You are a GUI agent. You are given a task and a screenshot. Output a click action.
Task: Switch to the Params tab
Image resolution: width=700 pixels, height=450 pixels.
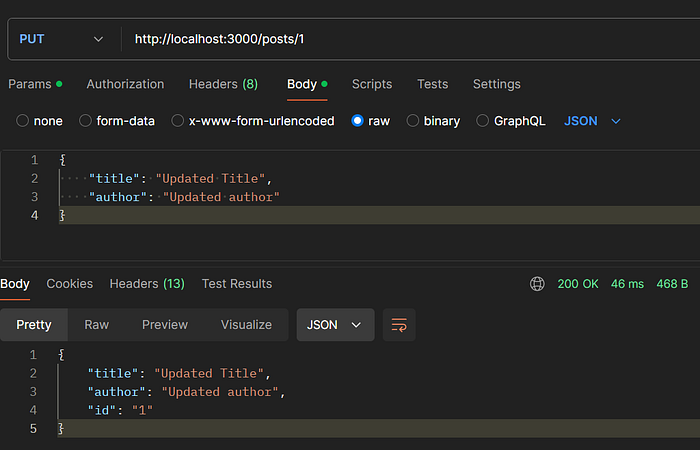click(35, 84)
